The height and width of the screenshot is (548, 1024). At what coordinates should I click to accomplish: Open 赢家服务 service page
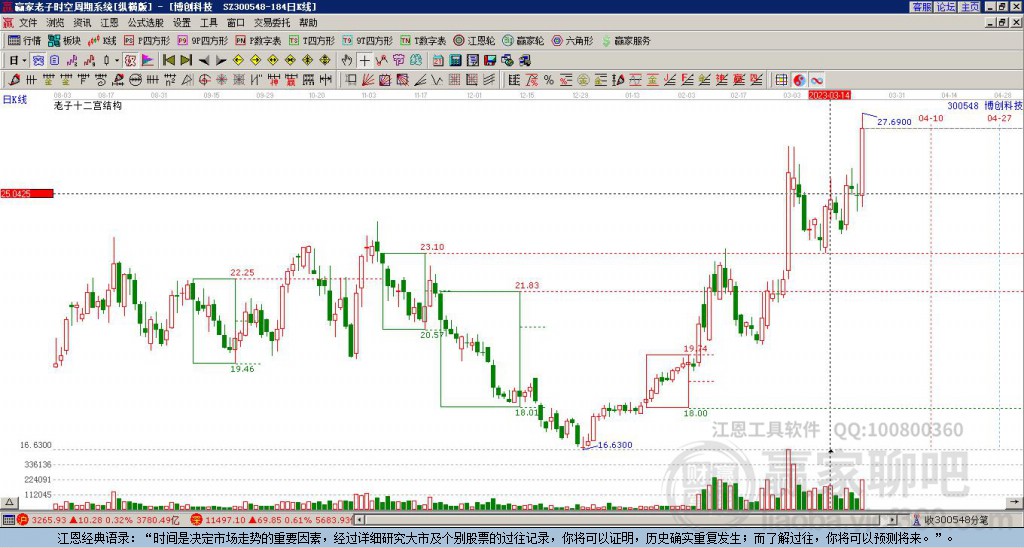click(626, 40)
